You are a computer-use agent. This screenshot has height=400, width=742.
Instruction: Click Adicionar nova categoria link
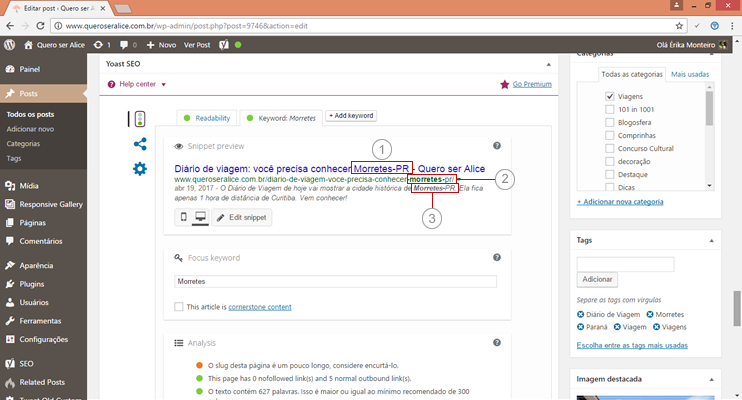(x=620, y=202)
